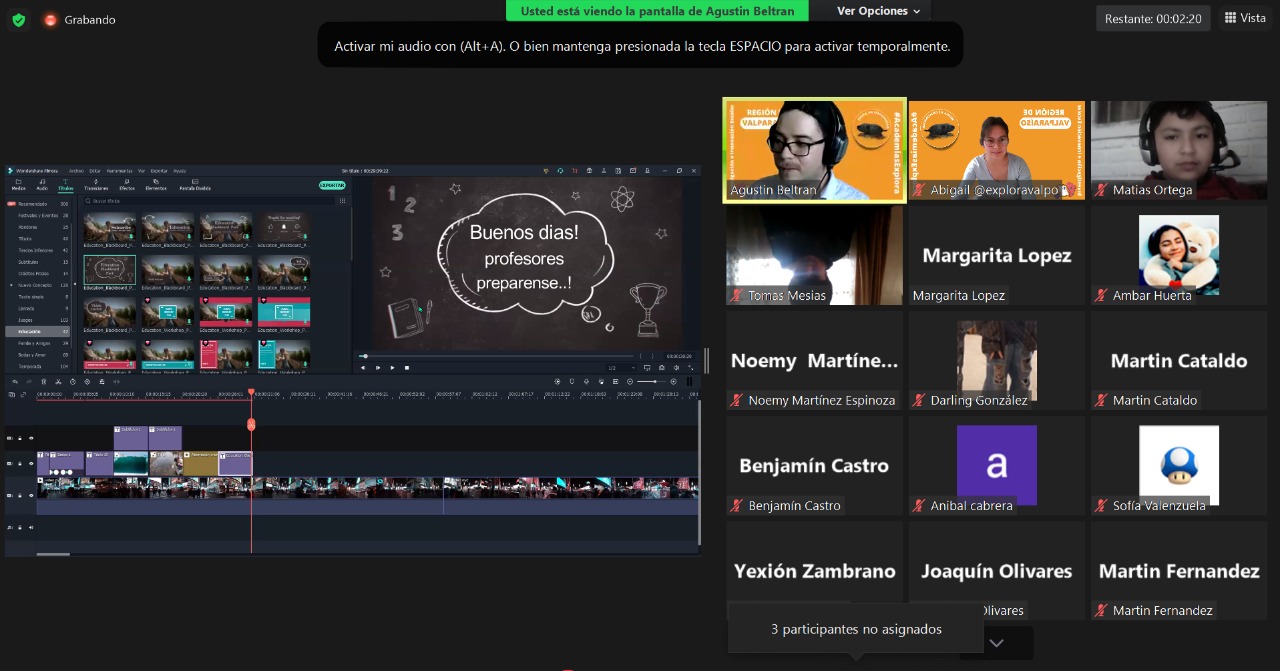Image resolution: width=1280 pixels, height=671 pixels.
Task: Click the preview volume speaker icon
Action: coord(676,368)
